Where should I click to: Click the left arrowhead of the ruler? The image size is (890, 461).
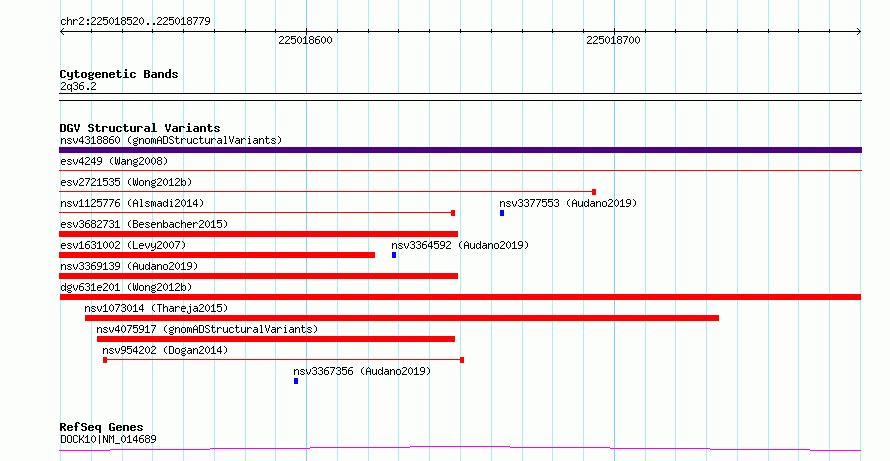coord(62,32)
